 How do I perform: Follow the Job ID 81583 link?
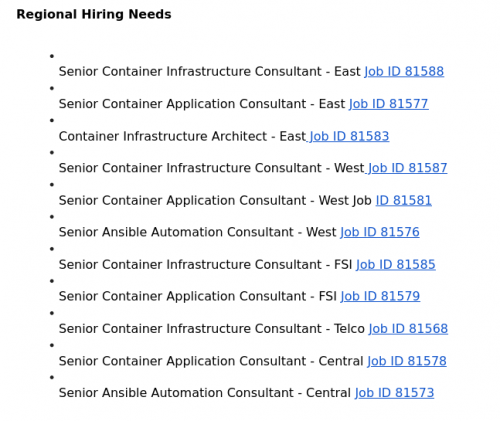pos(348,136)
